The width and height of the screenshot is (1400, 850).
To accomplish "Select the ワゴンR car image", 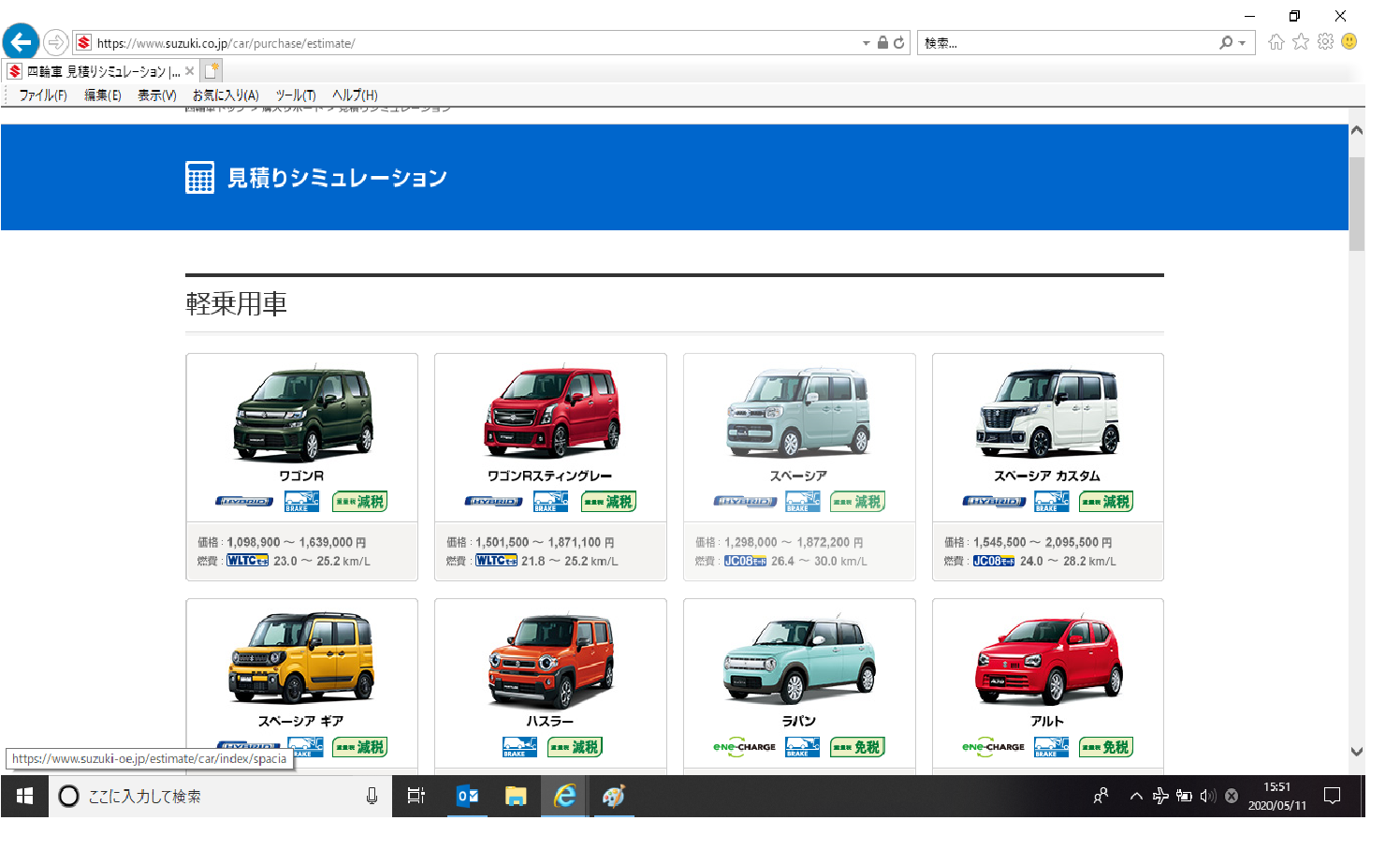I will click(x=302, y=414).
